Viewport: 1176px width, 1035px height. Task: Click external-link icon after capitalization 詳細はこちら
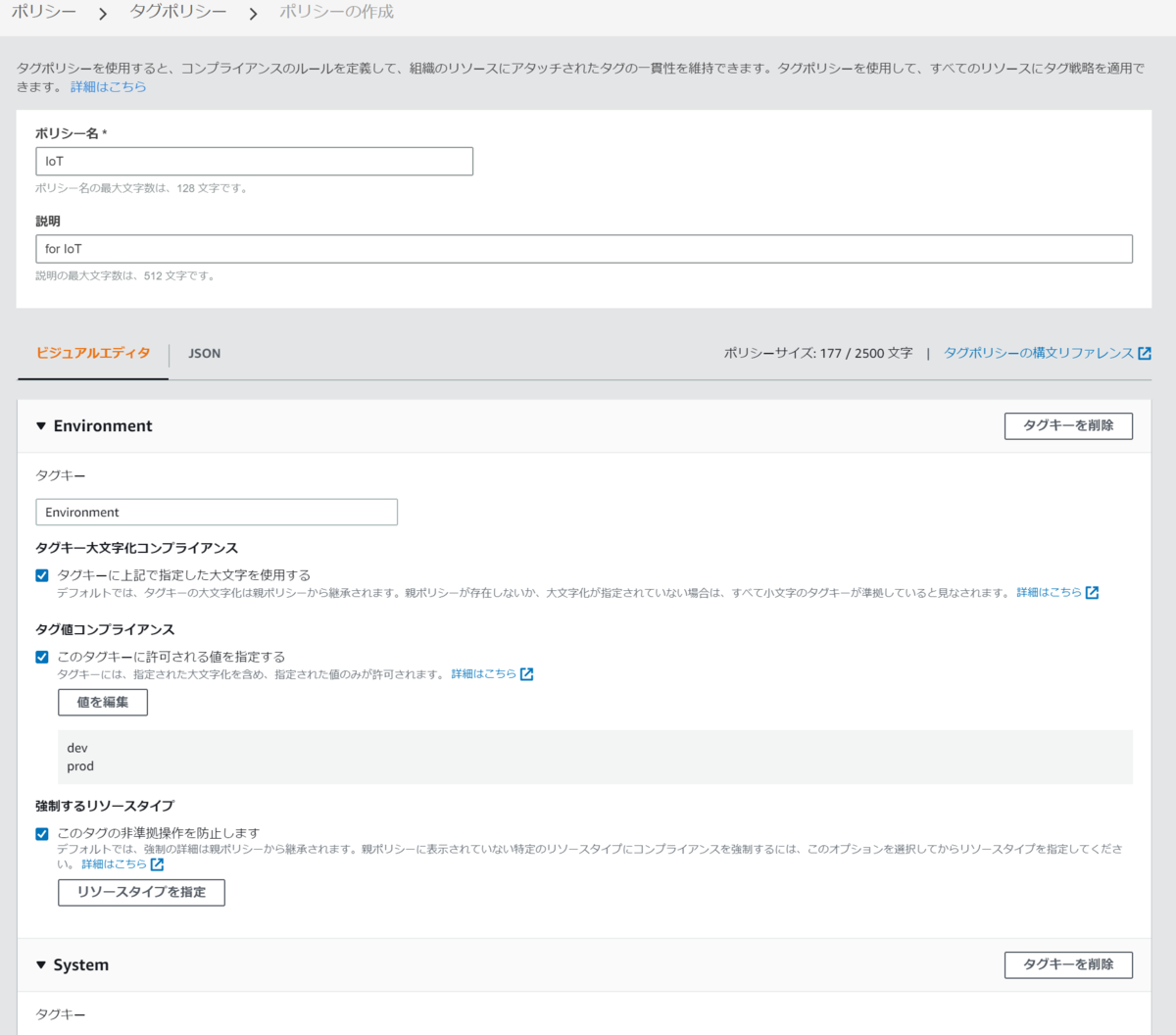coord(1092,592)
